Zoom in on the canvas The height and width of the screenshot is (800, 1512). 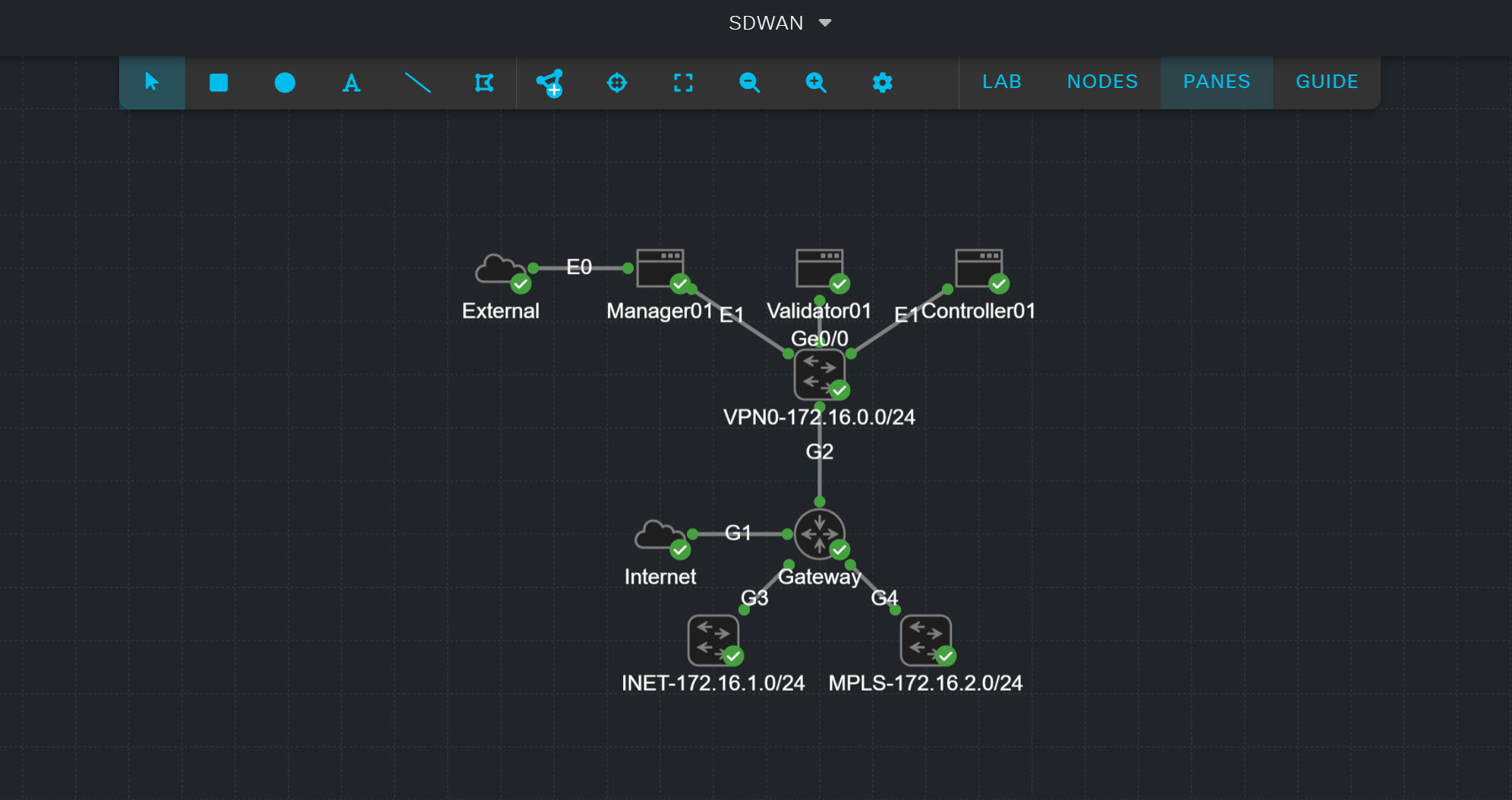tap(816, 82)
